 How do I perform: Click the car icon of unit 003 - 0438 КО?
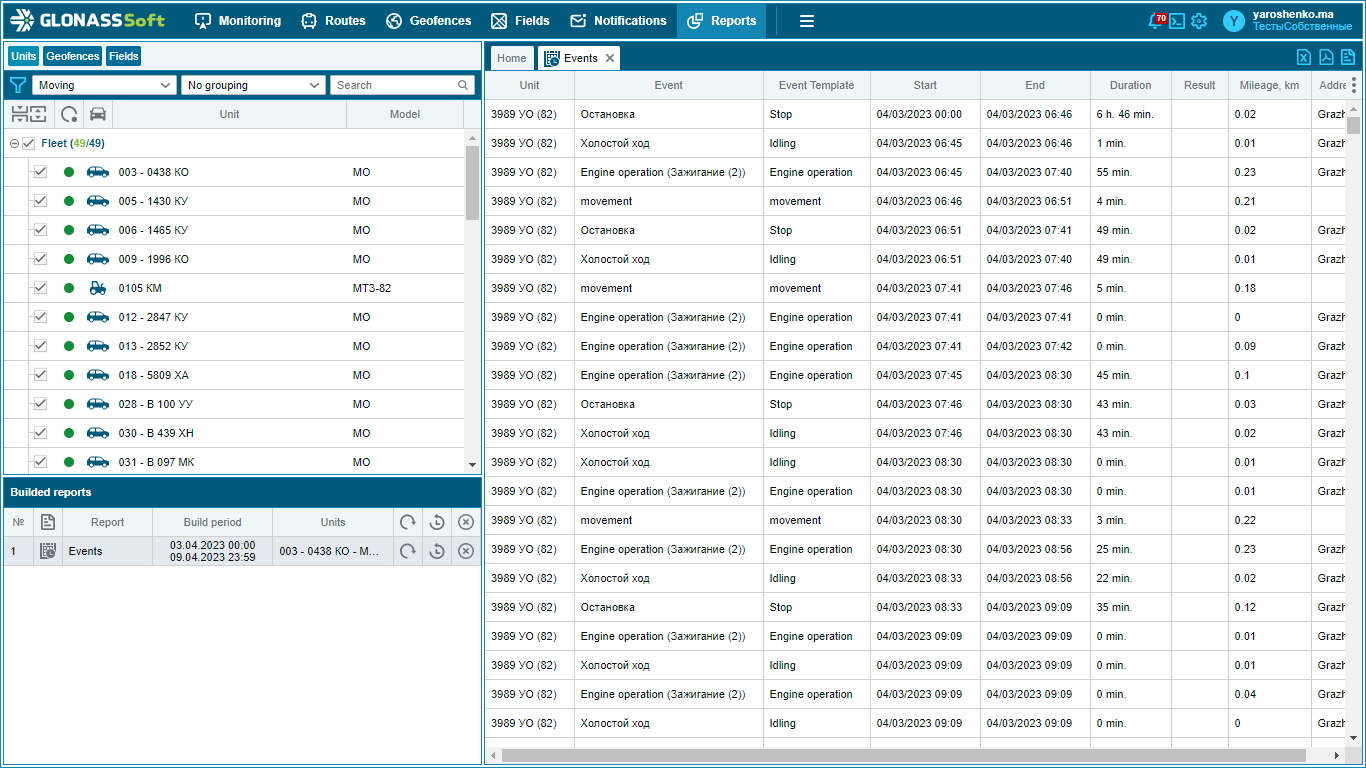pyautogui.click(x=98, y=172)
